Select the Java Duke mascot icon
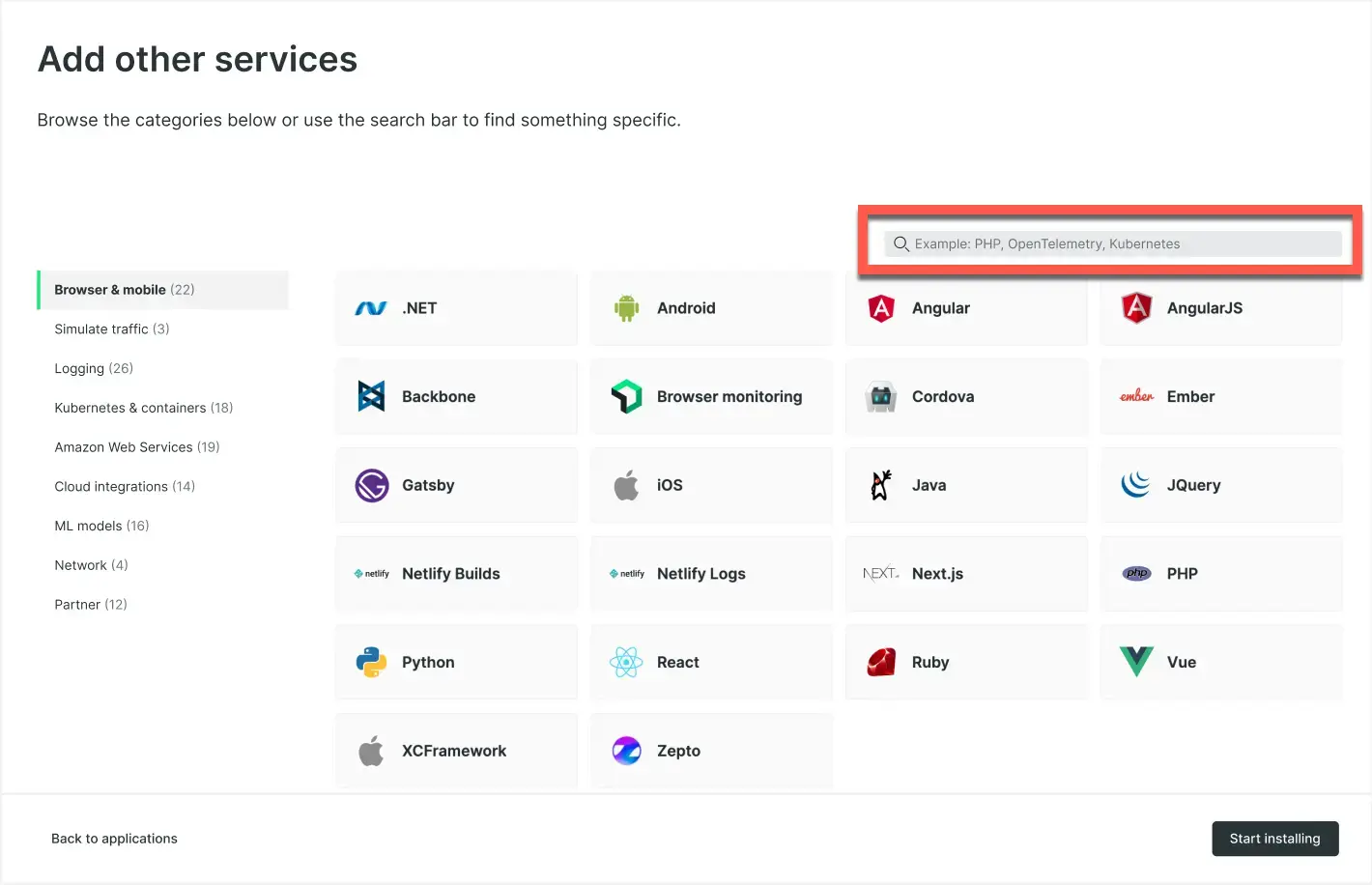Screen dimensions: 1372x885 click(x=881, y=485)
